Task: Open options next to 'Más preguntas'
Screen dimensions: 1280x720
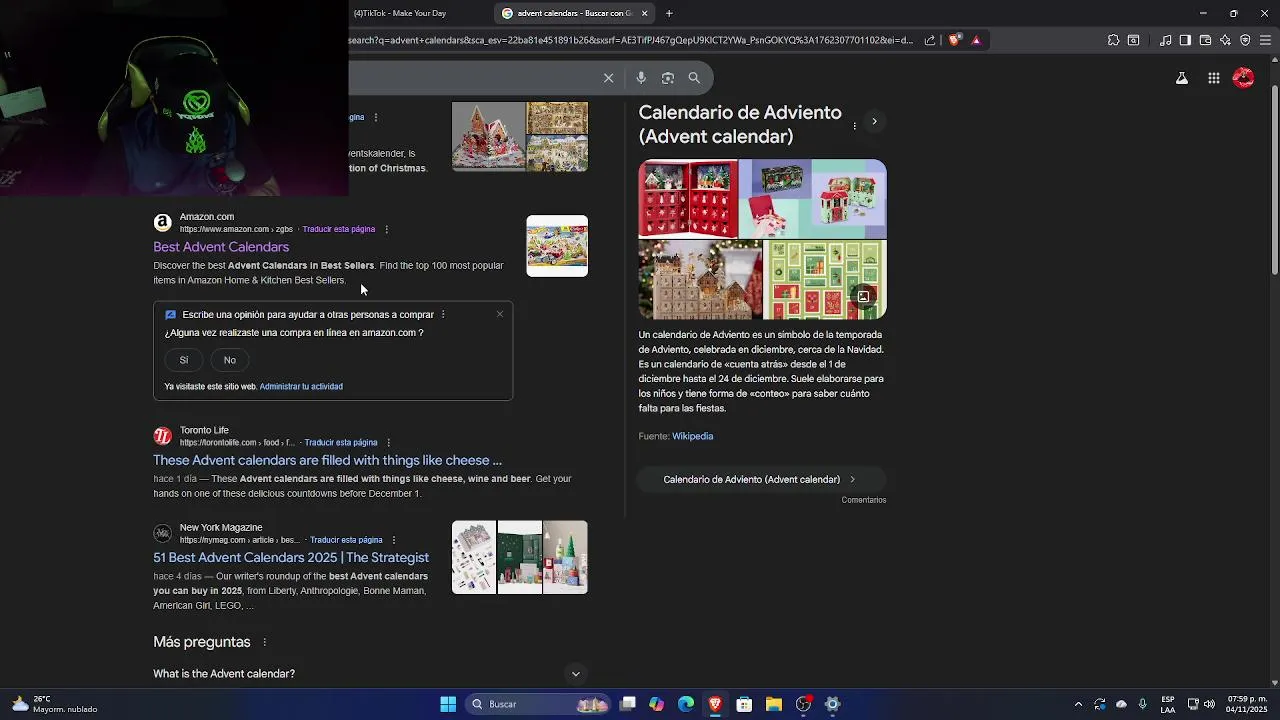Action: [265, 642]
